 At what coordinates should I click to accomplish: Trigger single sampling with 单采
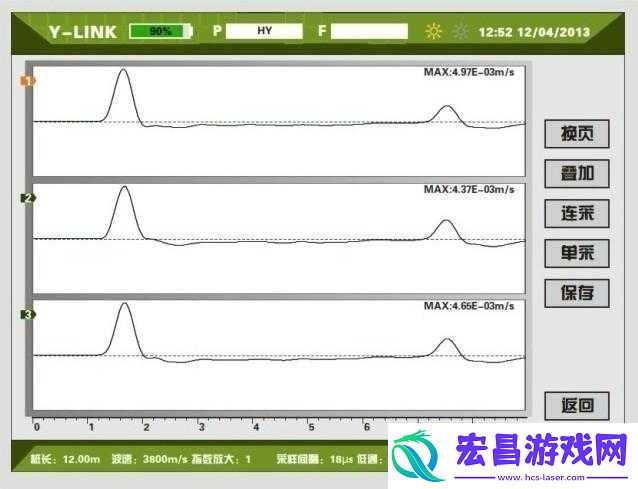coord(577,253)
